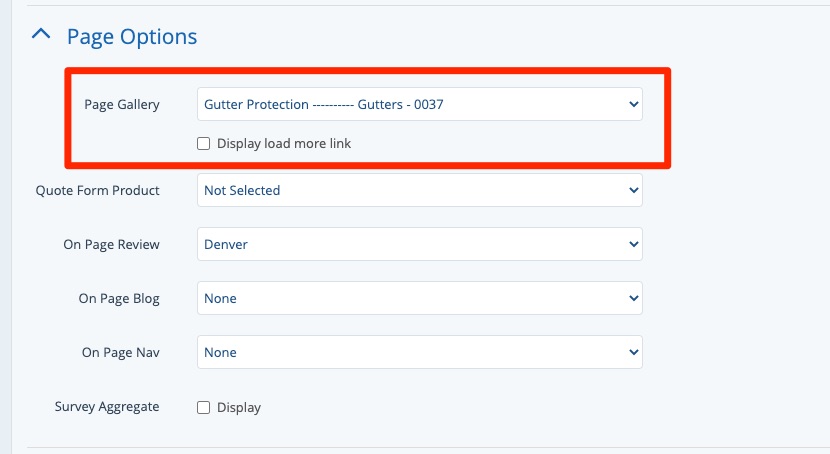The width and height of the screenshot is (830, 454).
Task: Click the Quote Form Product field label
Action: (x=98, y=190)
